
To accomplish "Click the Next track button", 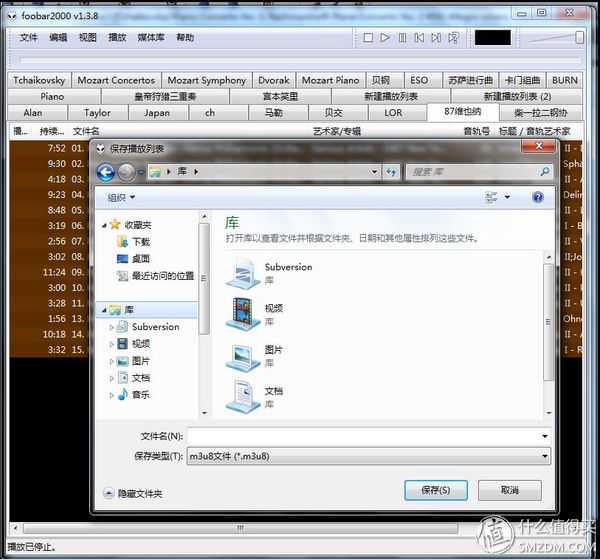I will coord(436,38).
